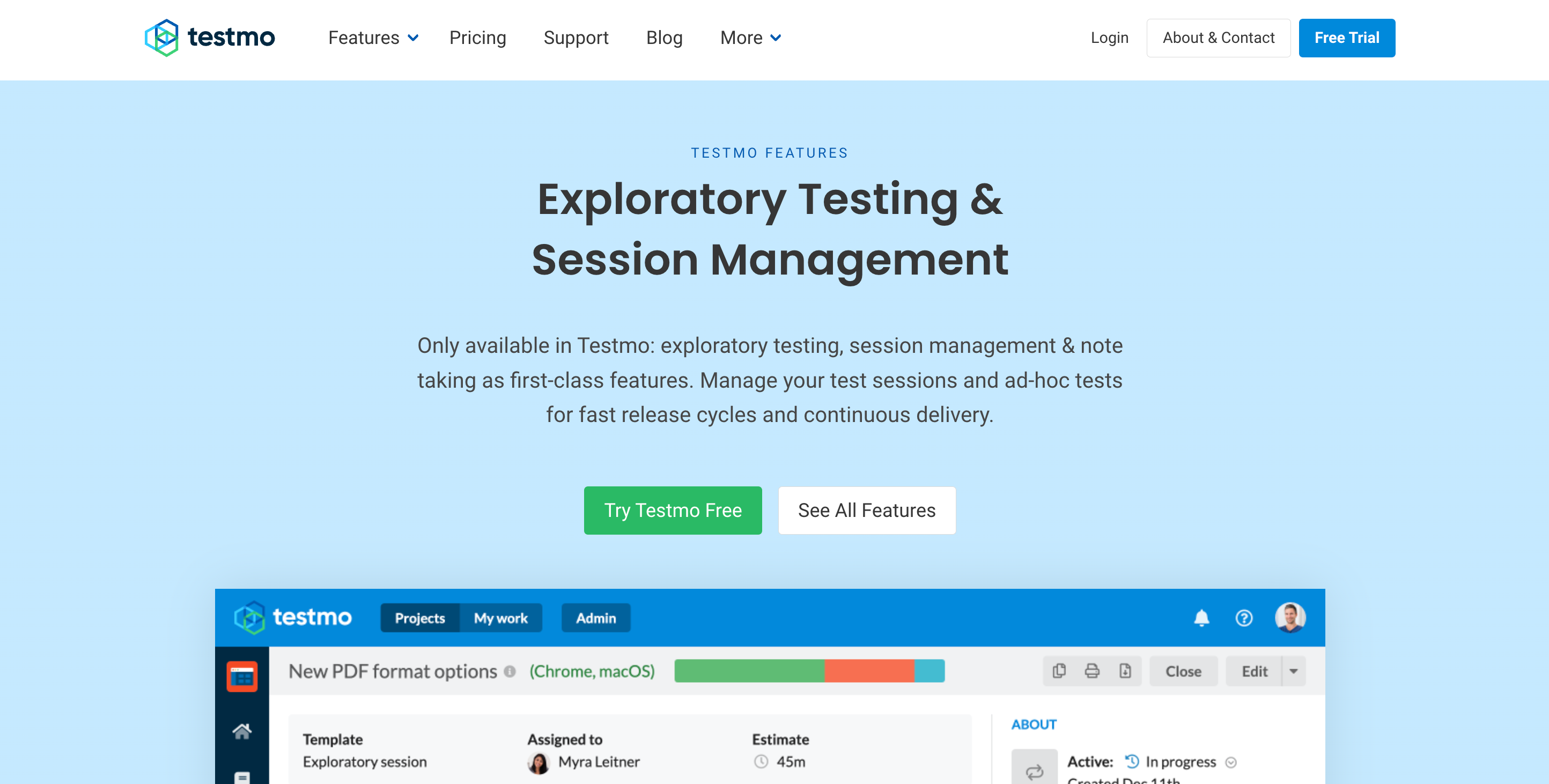Click the Pricing menu item
This screenshot has width=1549, height=784.
click(478, 38)
